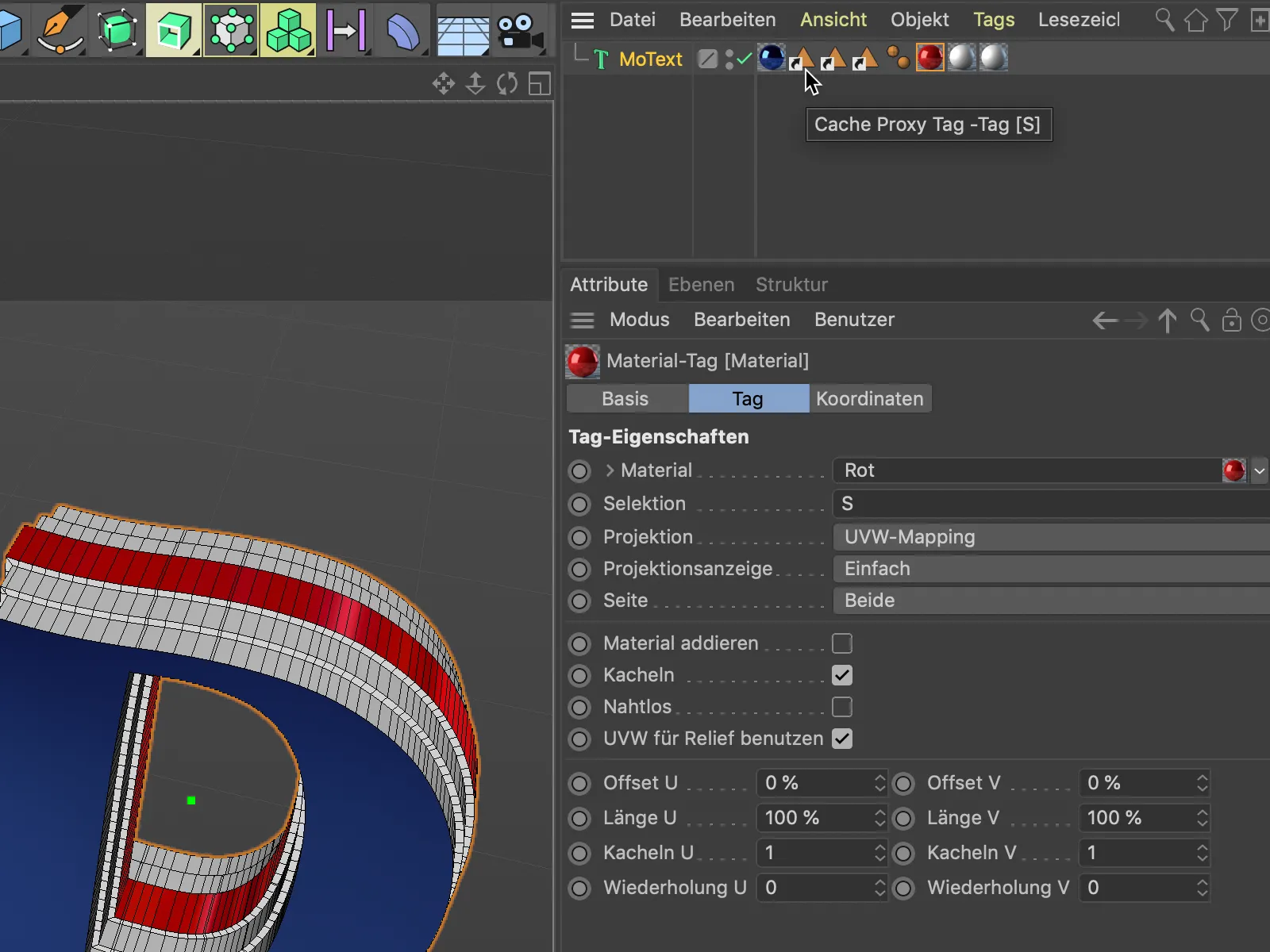Viewport: 1270px width, 952px height.
Task: Open the Seite Beide dropdown
Action: pyautogui.click(x=1052, y=601)
